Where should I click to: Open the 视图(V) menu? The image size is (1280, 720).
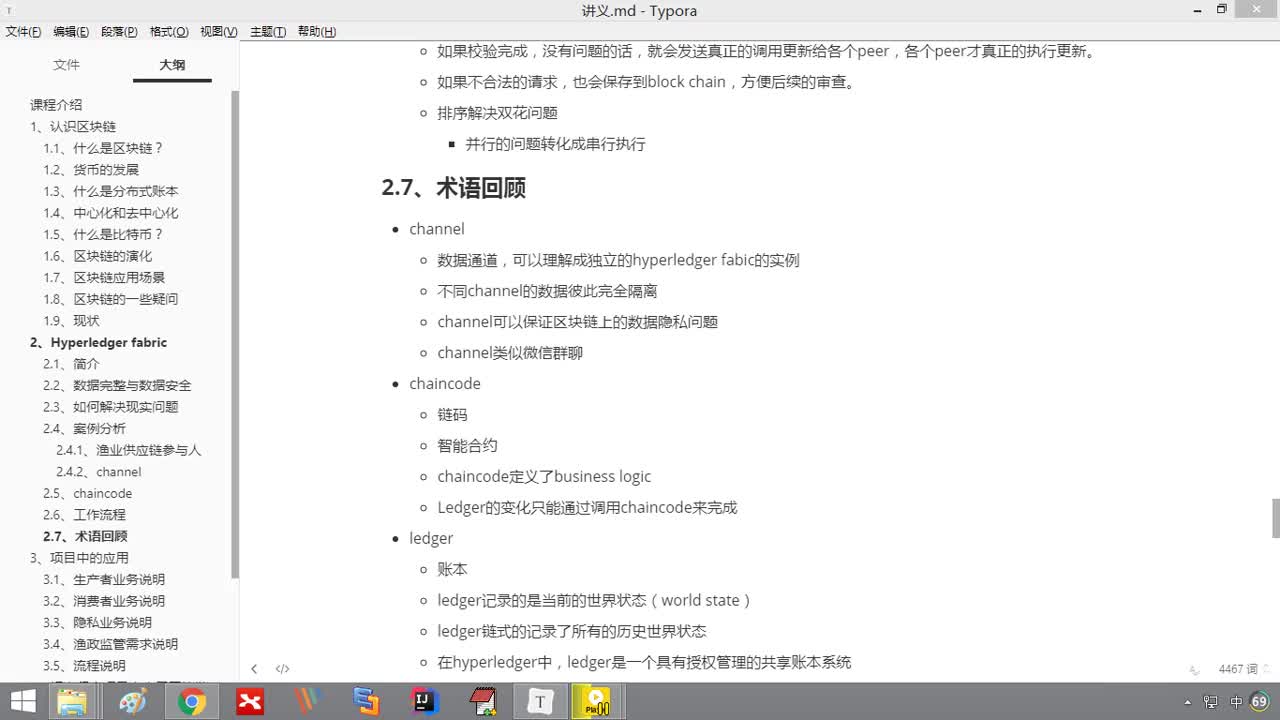[218, 32]
